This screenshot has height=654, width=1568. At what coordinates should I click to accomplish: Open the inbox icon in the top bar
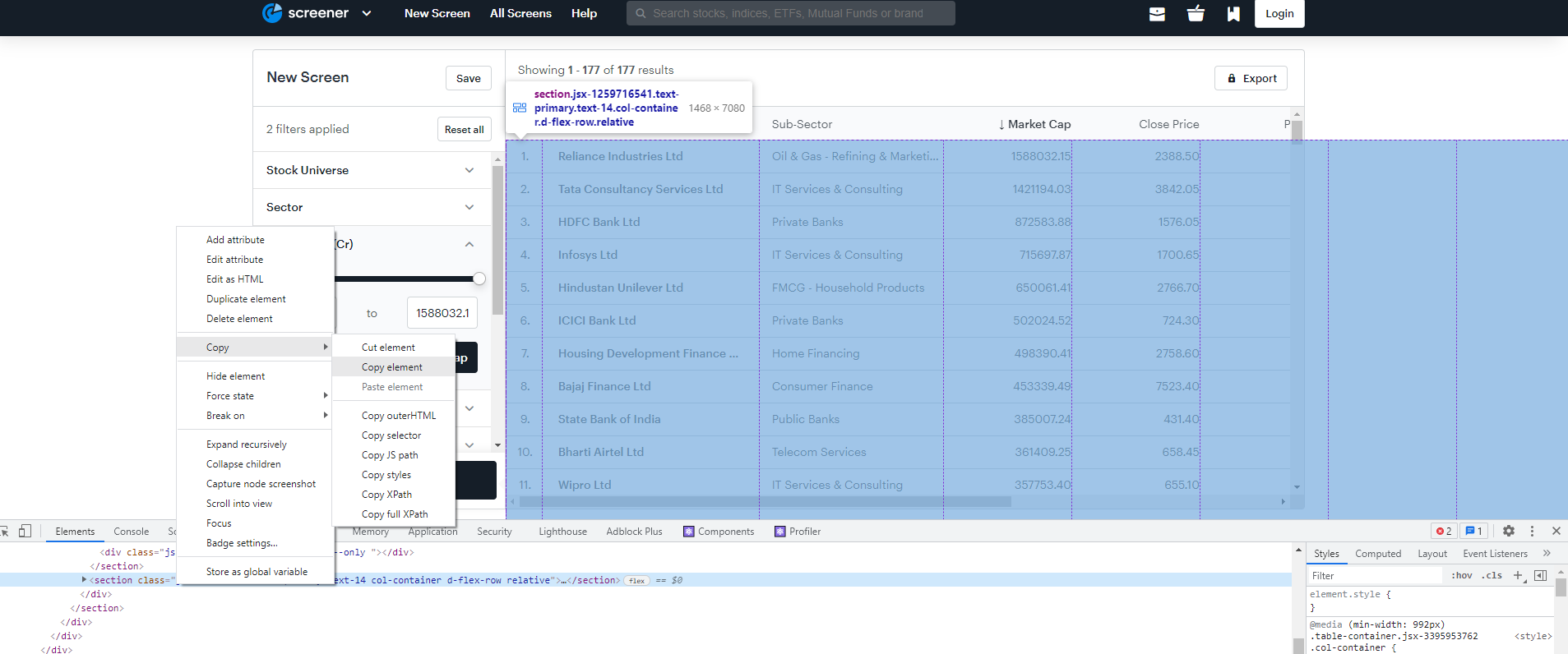(x=1157, y=13)
